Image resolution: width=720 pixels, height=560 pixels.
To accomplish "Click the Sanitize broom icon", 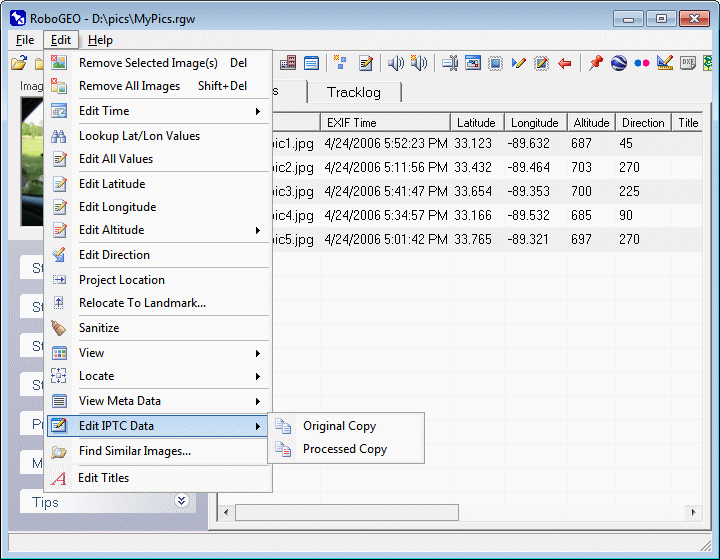I will pyautogui.click(x=59, y=328).
